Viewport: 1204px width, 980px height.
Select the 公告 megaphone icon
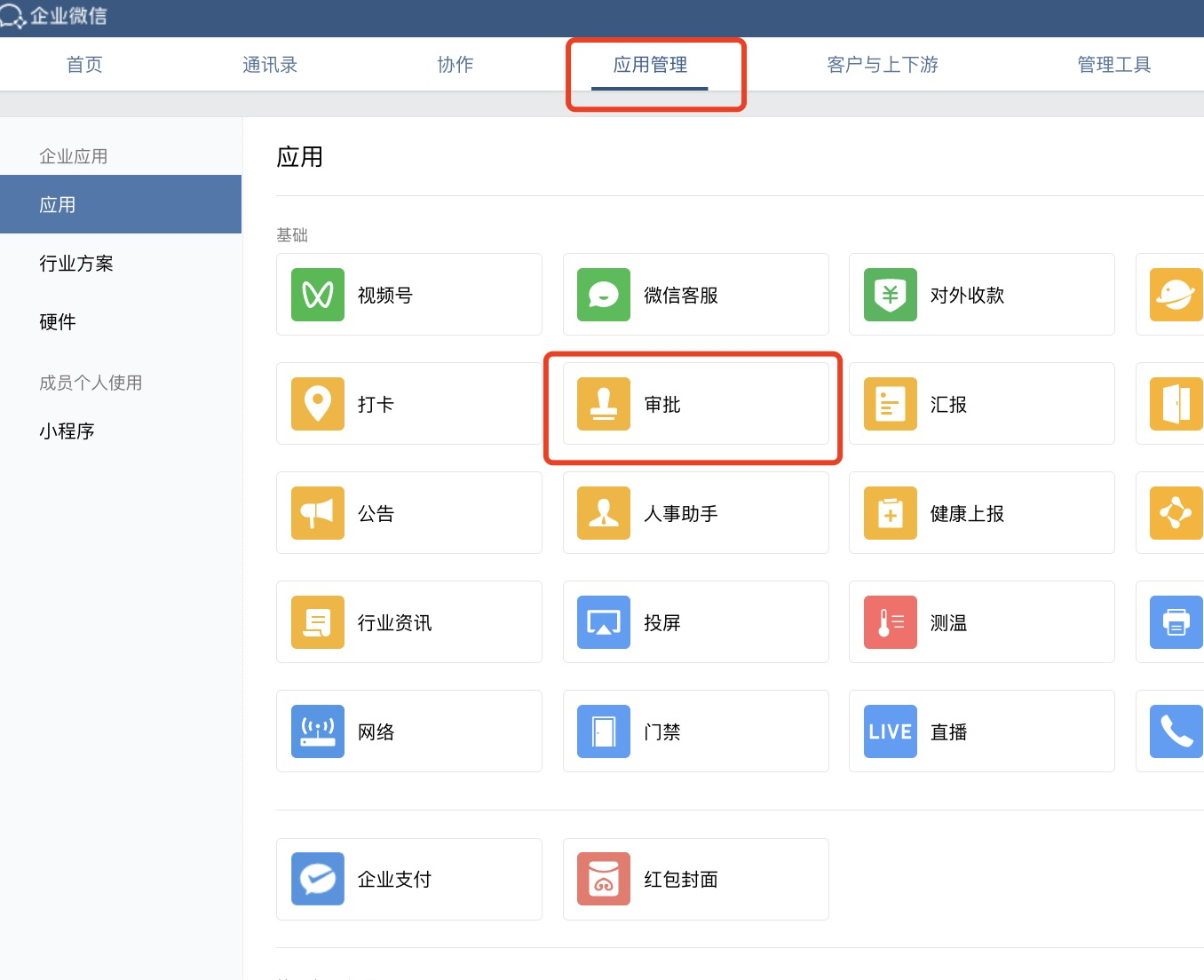coord(318,513)
